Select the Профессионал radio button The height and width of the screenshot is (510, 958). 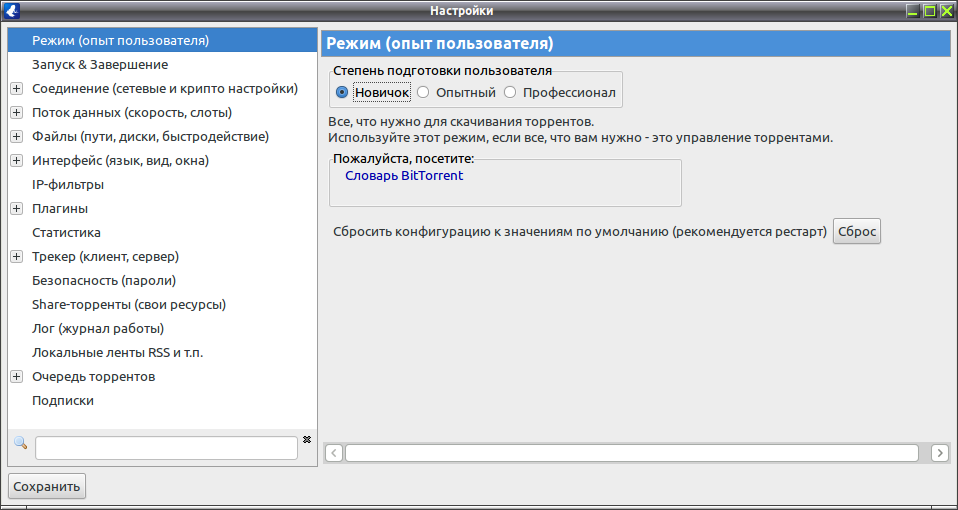tap(510, 93)
